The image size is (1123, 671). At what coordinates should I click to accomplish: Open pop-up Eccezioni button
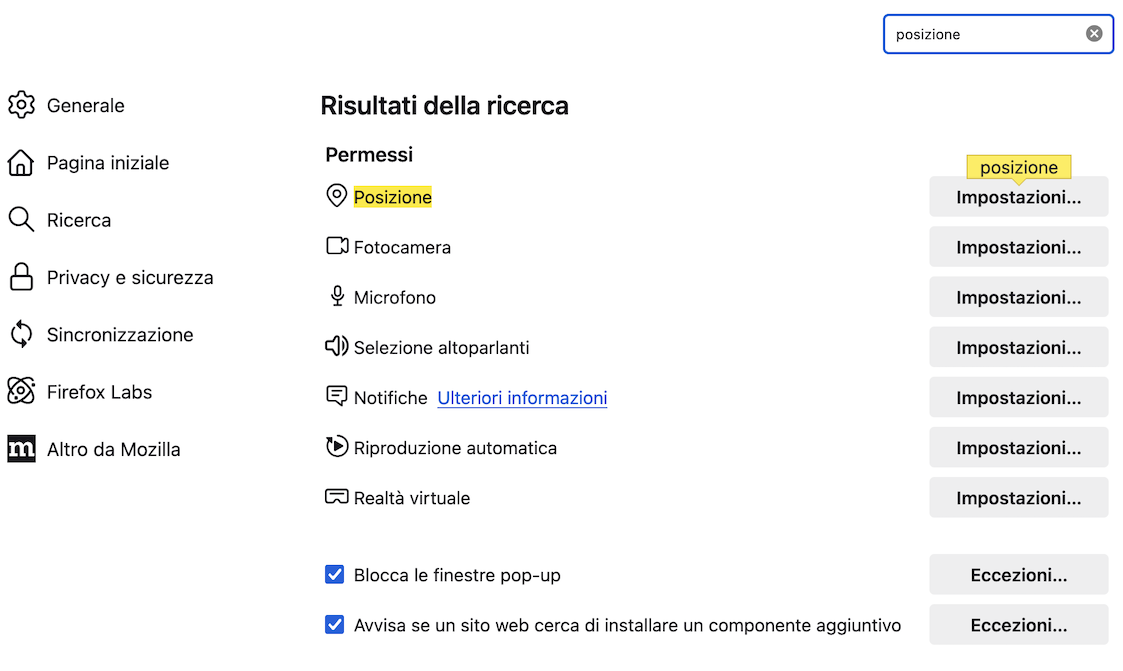1018,575
